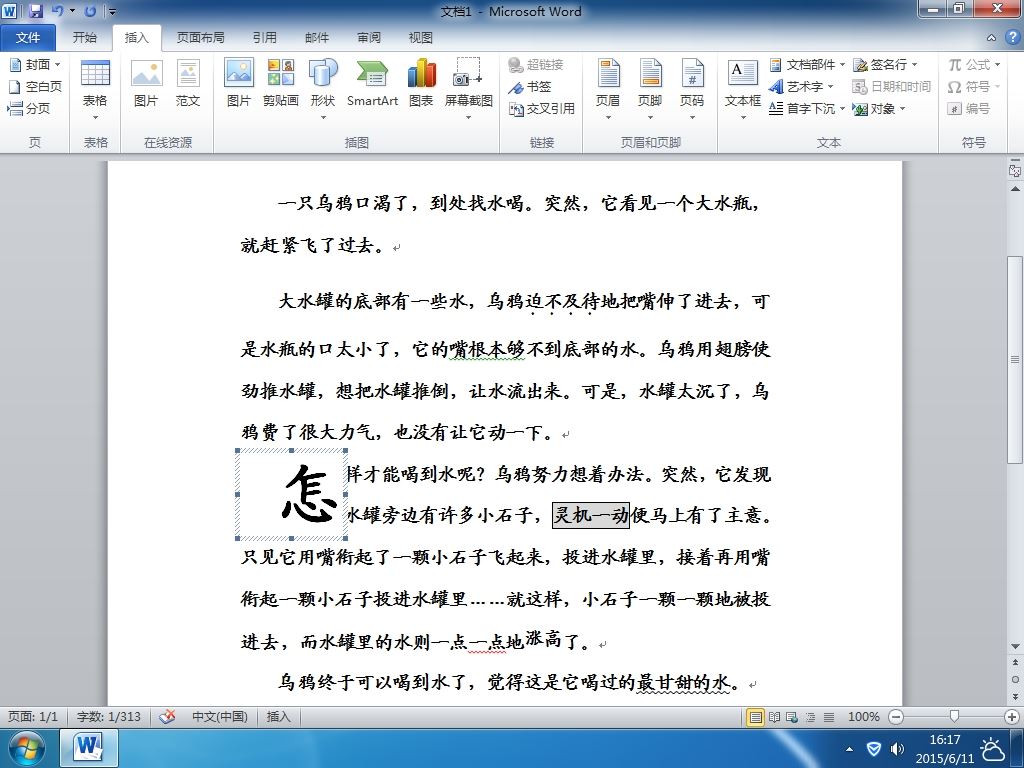The width and height of the screenshot is (1024, 768).
Task: Expand the Drop Cap (首字下沉) dropdown
Action: coord(842,108)
